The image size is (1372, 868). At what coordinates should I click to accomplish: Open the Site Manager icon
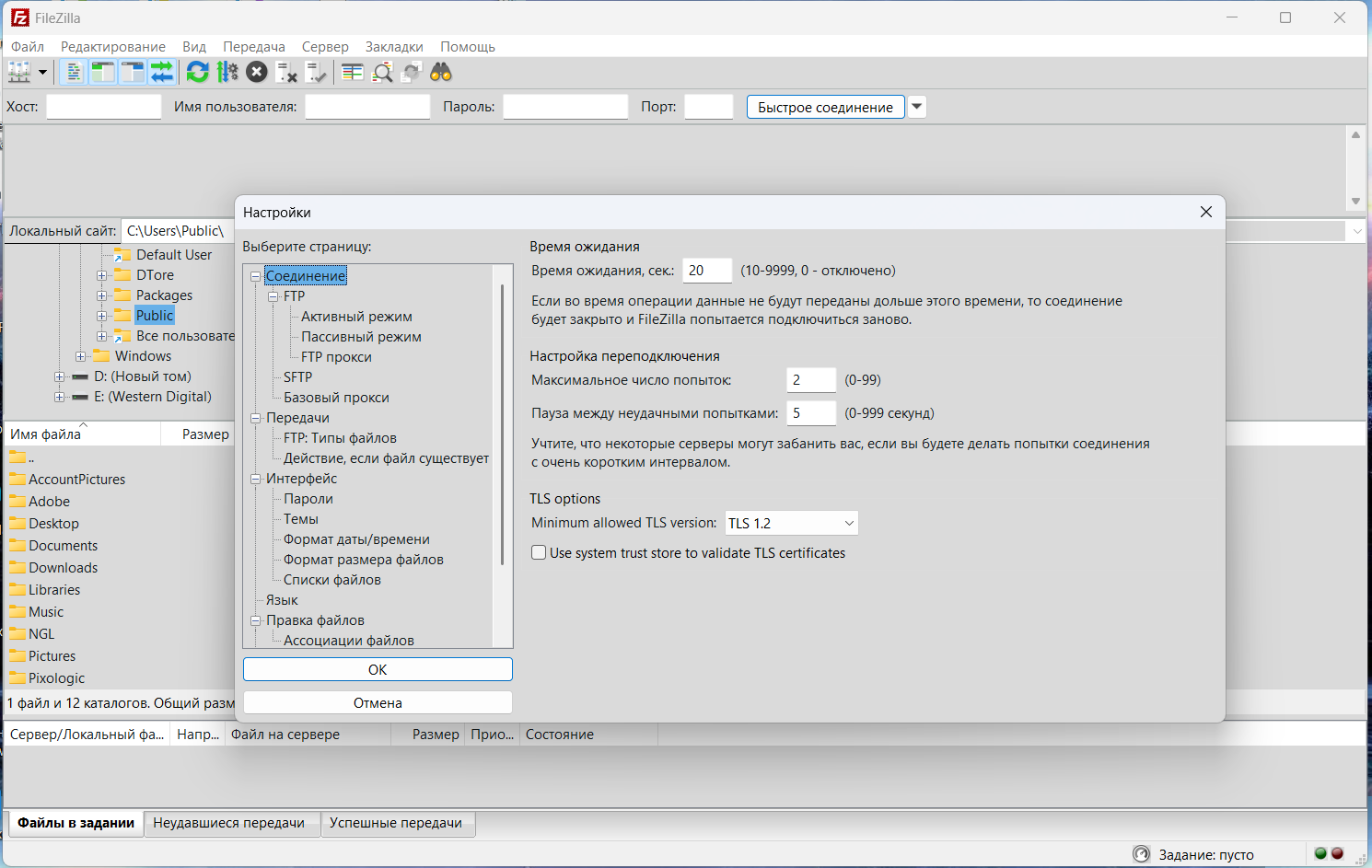click(18, 72)
